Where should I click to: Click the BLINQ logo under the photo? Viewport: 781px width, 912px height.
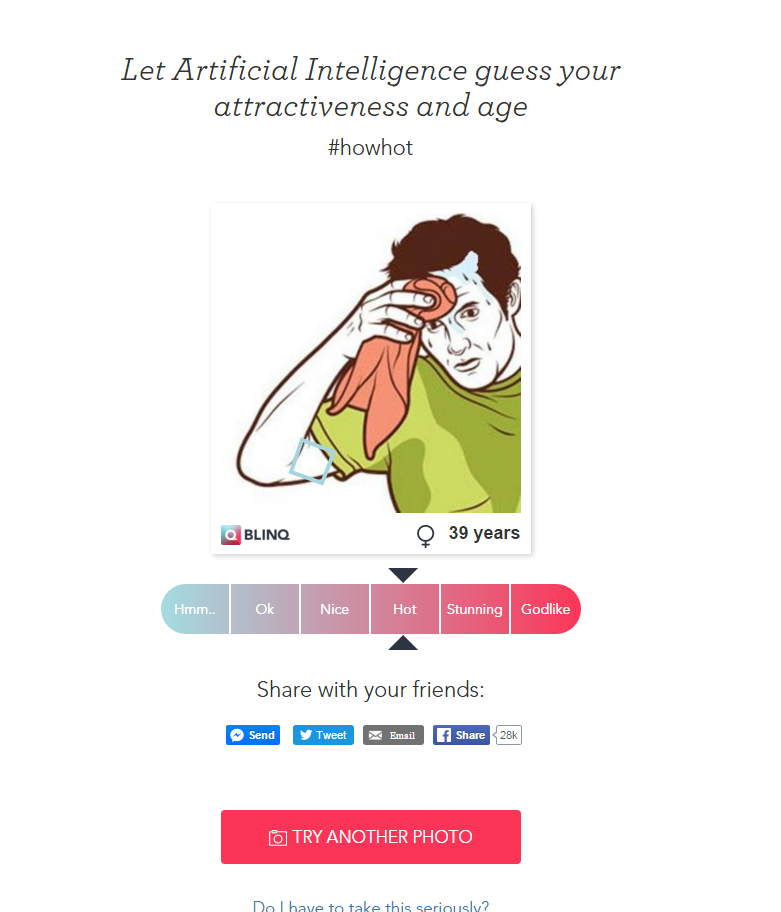tap(256, 535)
